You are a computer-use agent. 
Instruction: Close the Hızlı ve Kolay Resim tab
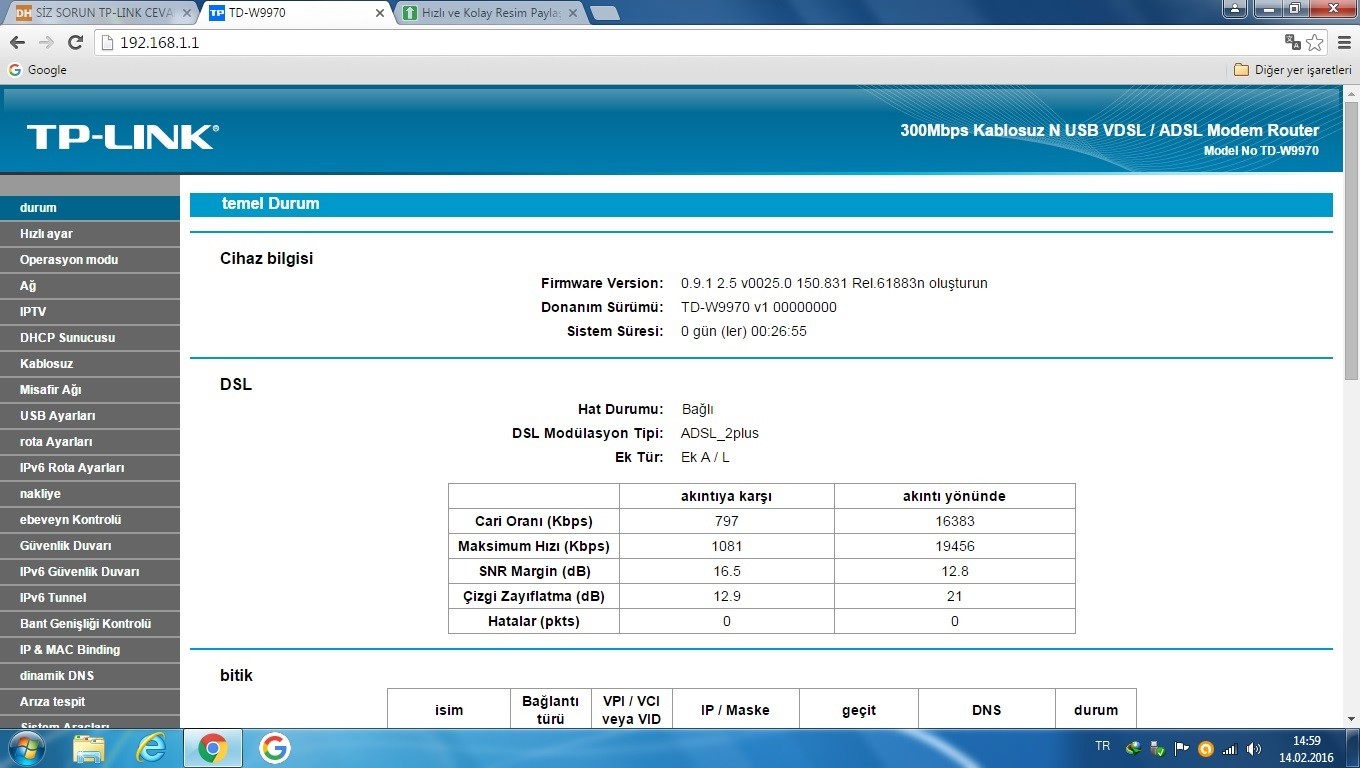point(573,13)
